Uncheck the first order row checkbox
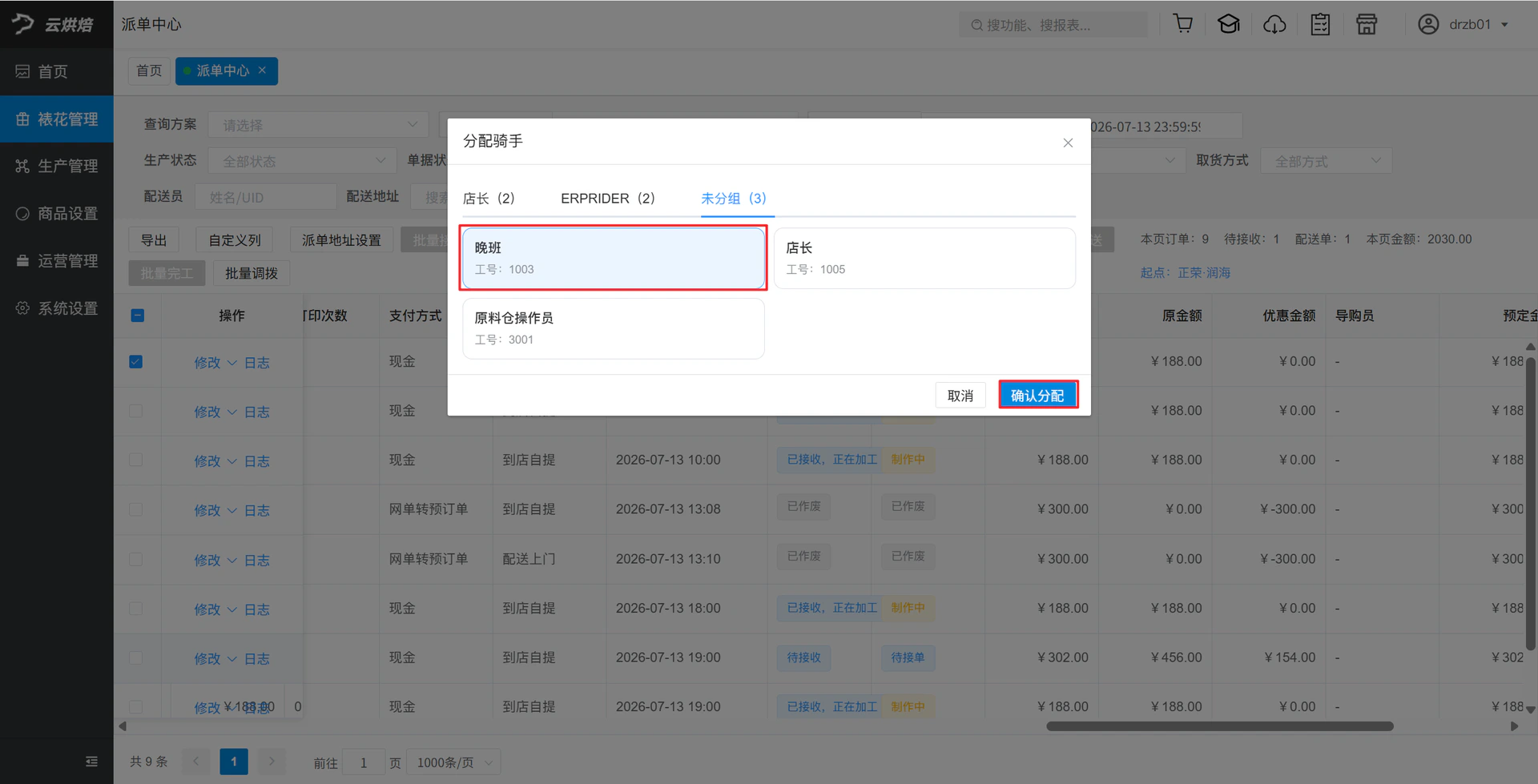The image size is (1538, 784). (136, 362)
